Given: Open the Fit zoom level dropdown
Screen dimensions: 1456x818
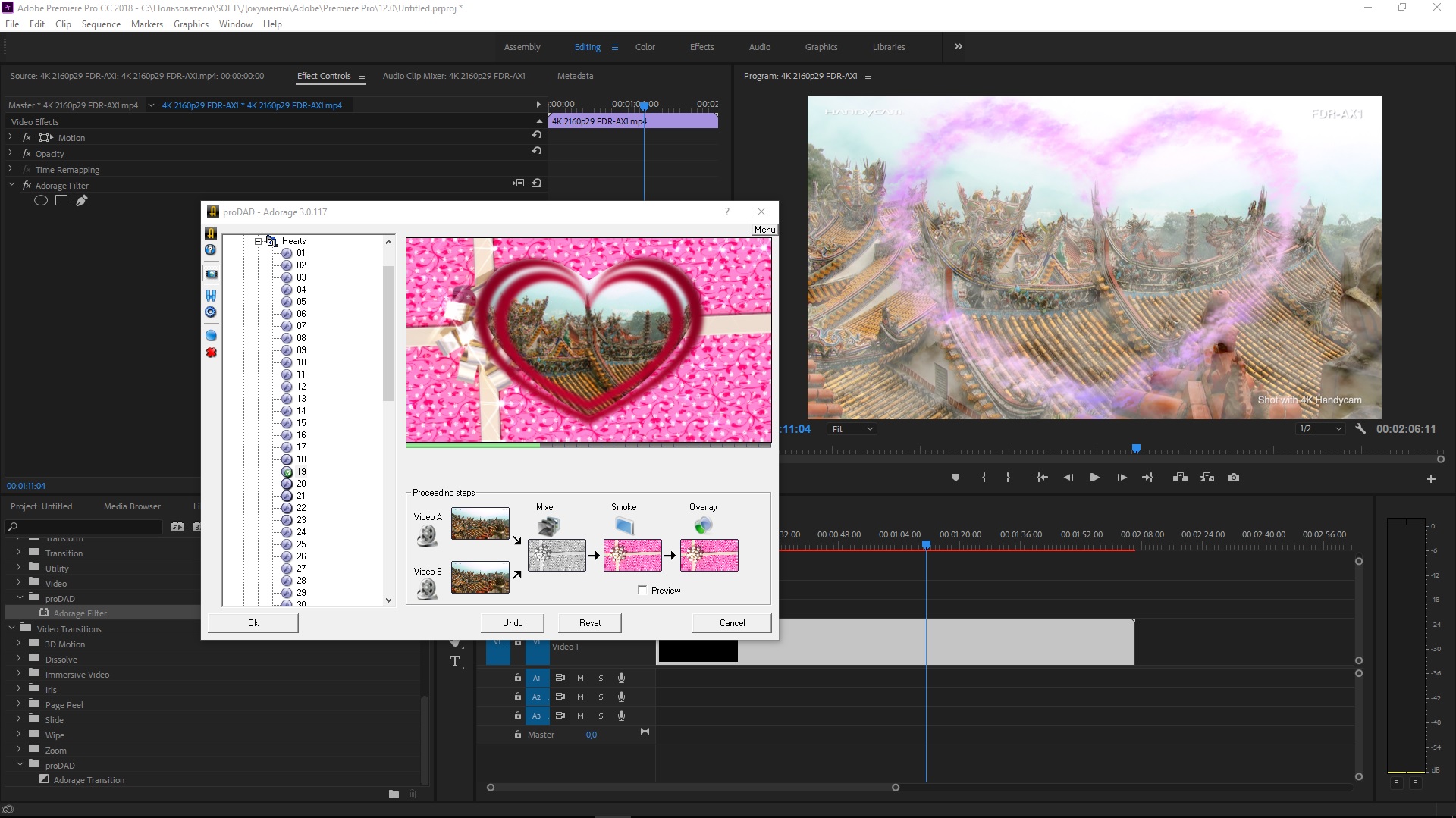Looking at the screenshot, I should coord(852,429).
